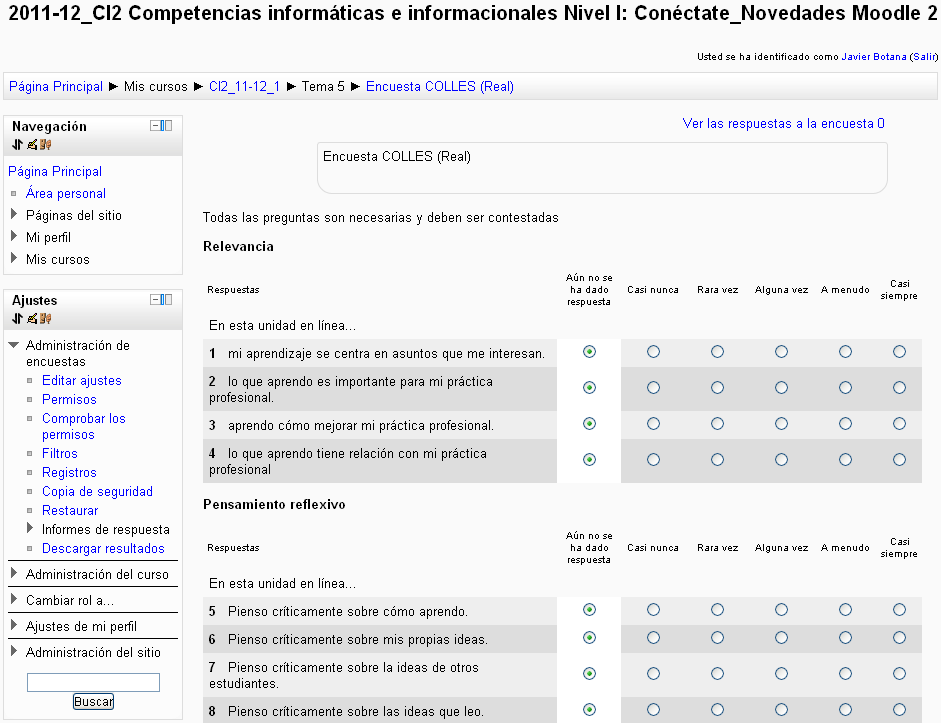Click question 6 text 'Pienso críticamente sobre mis propias ideas'
Screen dimensions: 941x723
(358, 640)
